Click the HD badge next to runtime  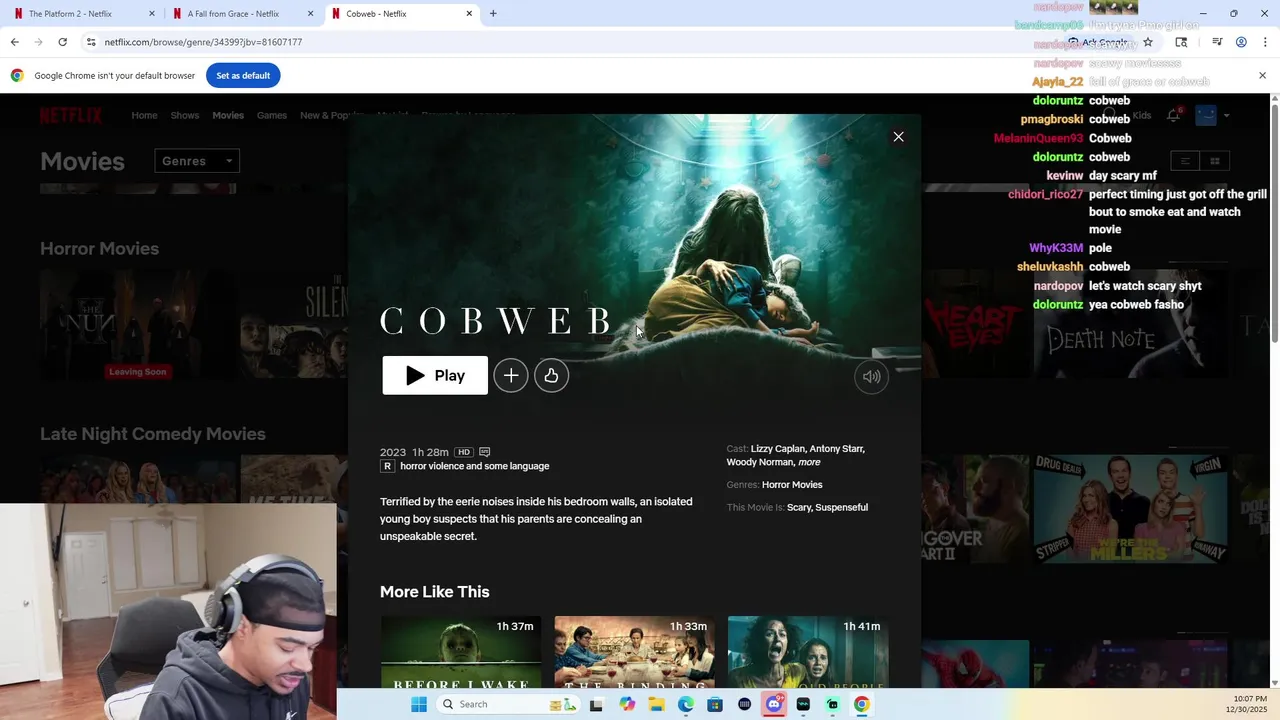pos(464,452)
